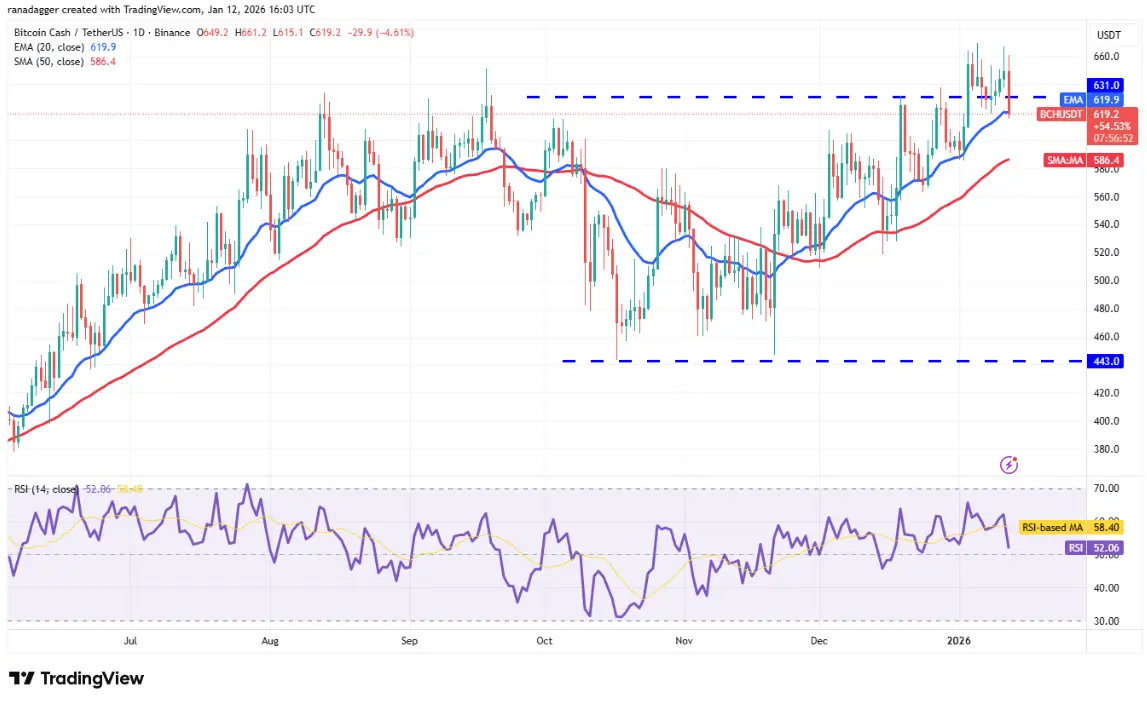Click the 2026 label on time axis
This screenshot has width=1147, height=701.
tap(958, 641)
